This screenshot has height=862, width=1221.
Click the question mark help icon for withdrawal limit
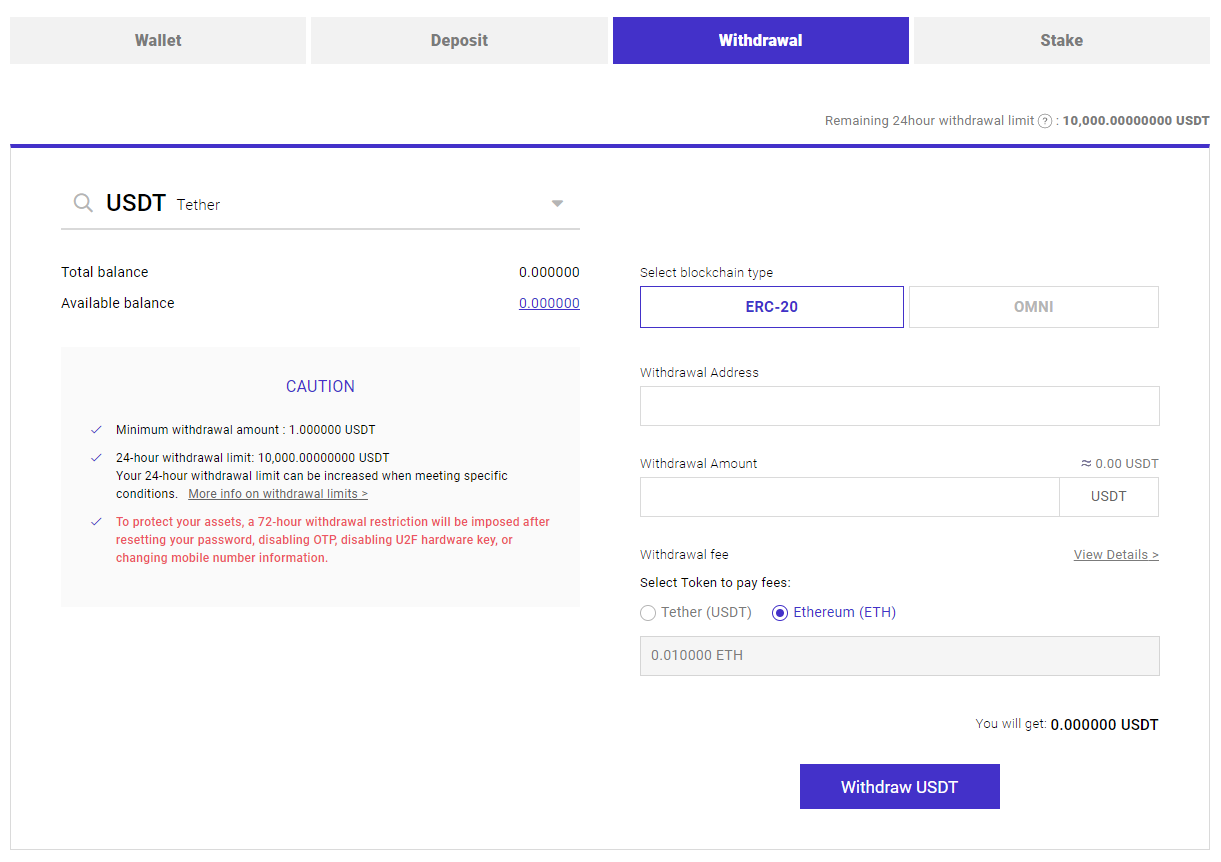[x=1045, y=121]
